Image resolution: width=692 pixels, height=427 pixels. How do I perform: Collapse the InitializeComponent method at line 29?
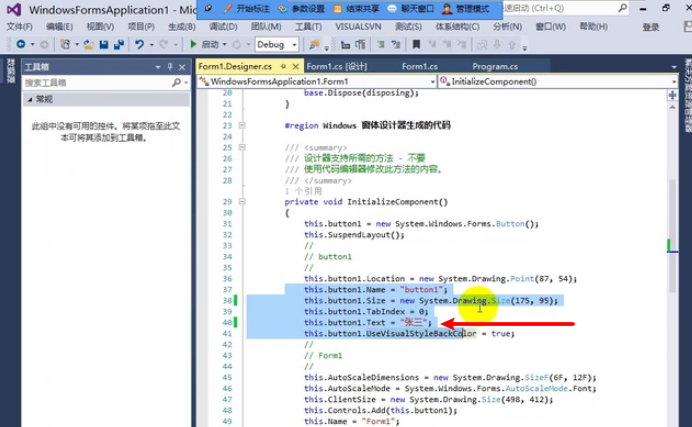242,202
